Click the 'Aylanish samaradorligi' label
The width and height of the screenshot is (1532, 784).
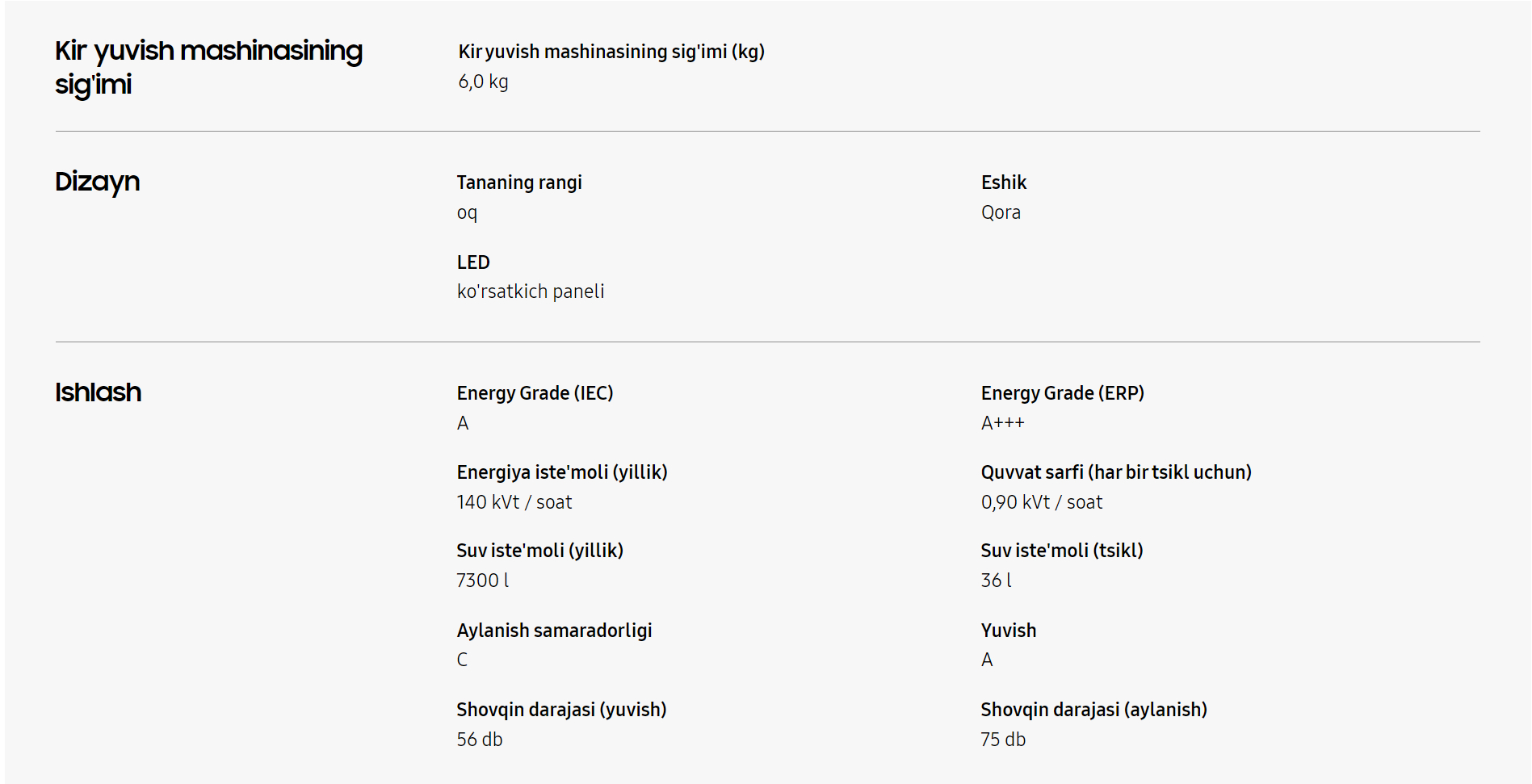[554, 631]
